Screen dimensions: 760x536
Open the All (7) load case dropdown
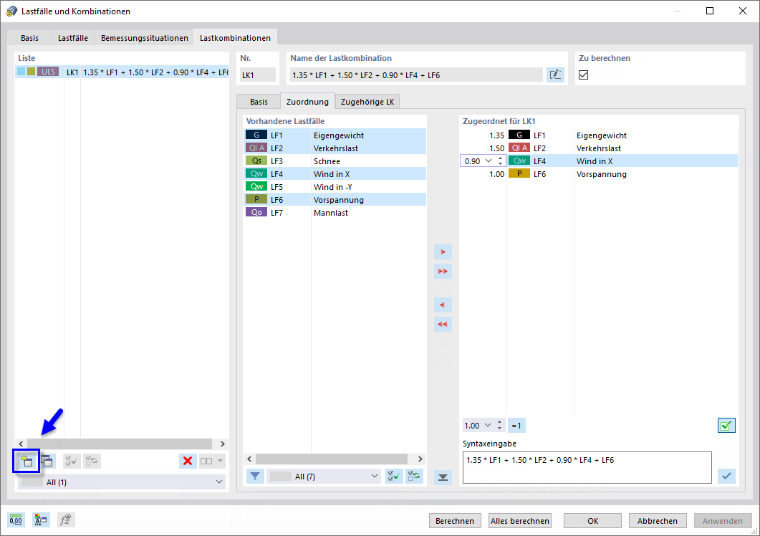[324, 476]
